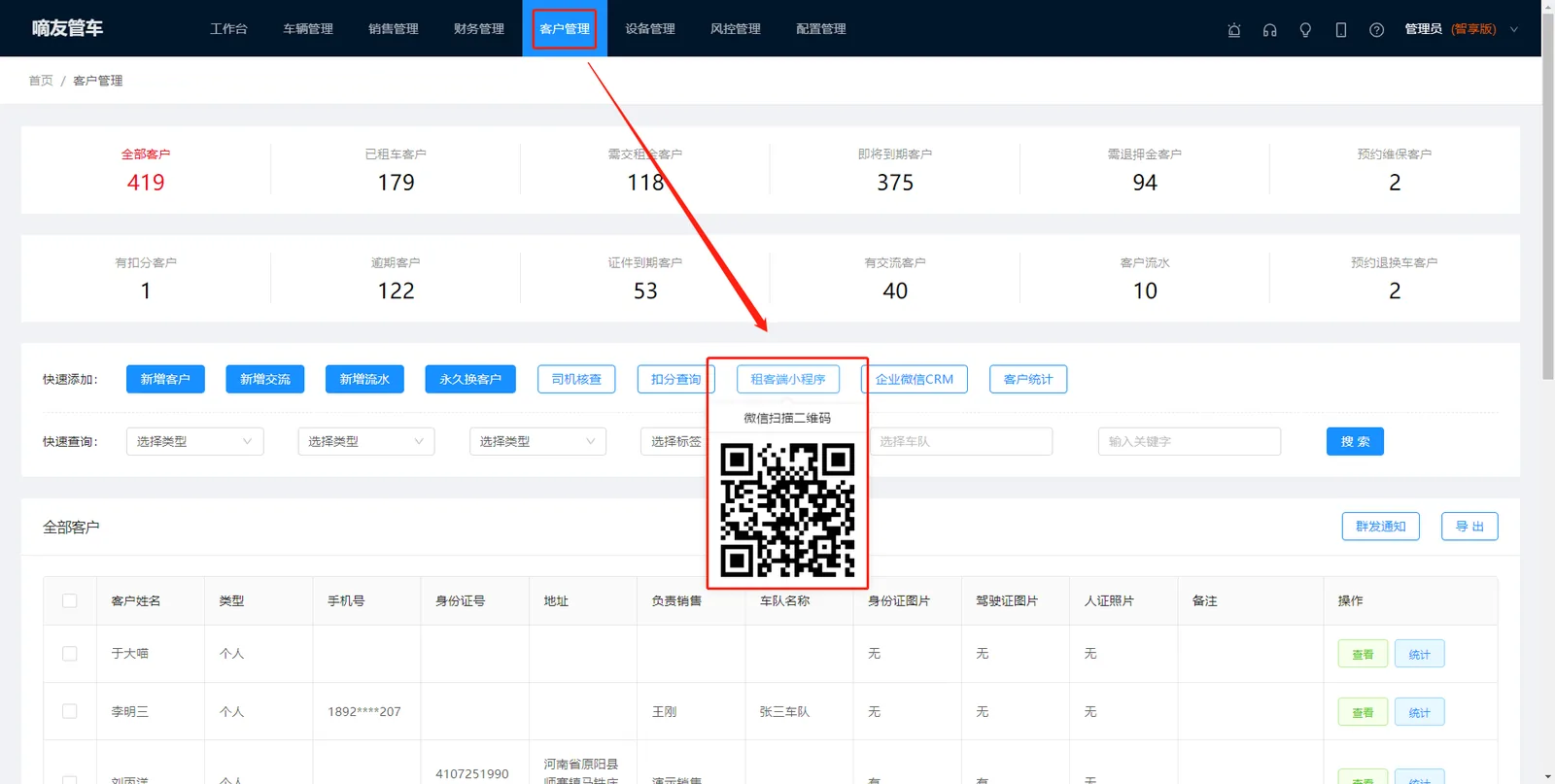The width and height of the screenshot is (1555, 784).
Task: Open the 财务管理 menu
Action: click(x=479, y=29)
